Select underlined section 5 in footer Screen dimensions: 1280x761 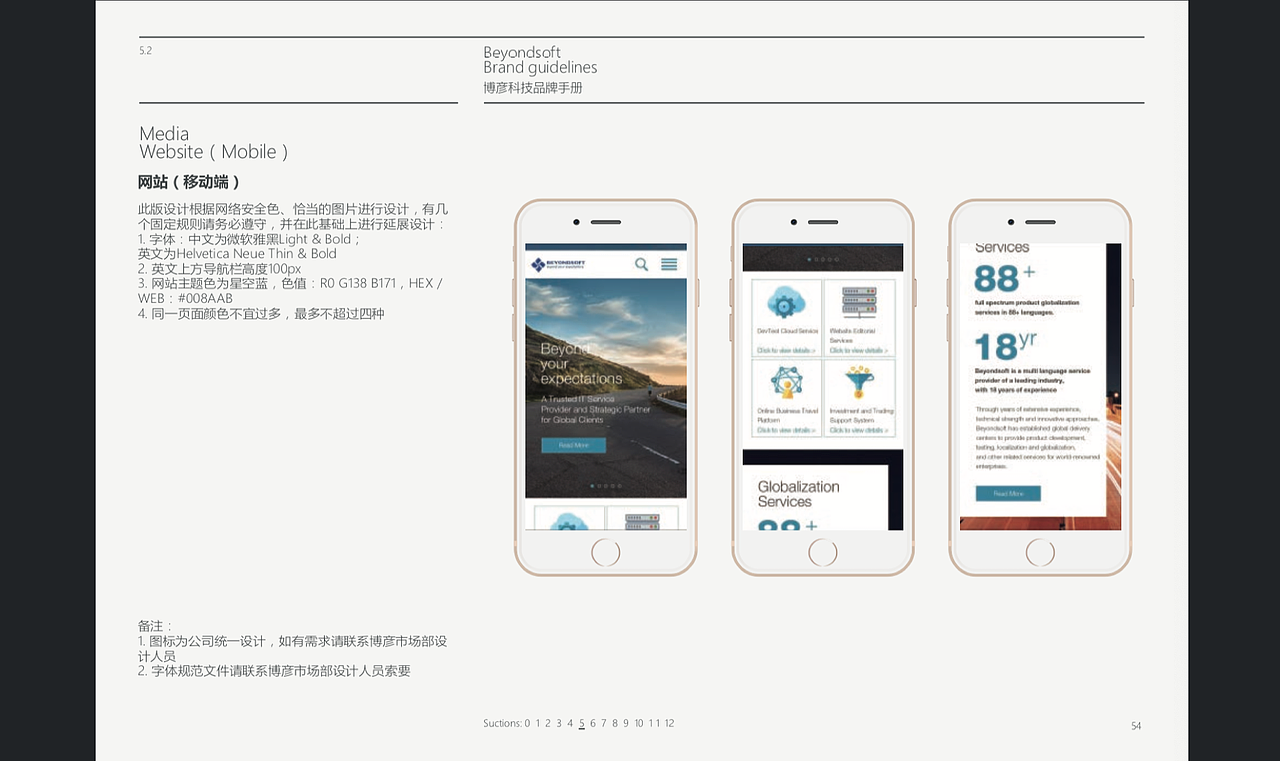tap(581, 723)
